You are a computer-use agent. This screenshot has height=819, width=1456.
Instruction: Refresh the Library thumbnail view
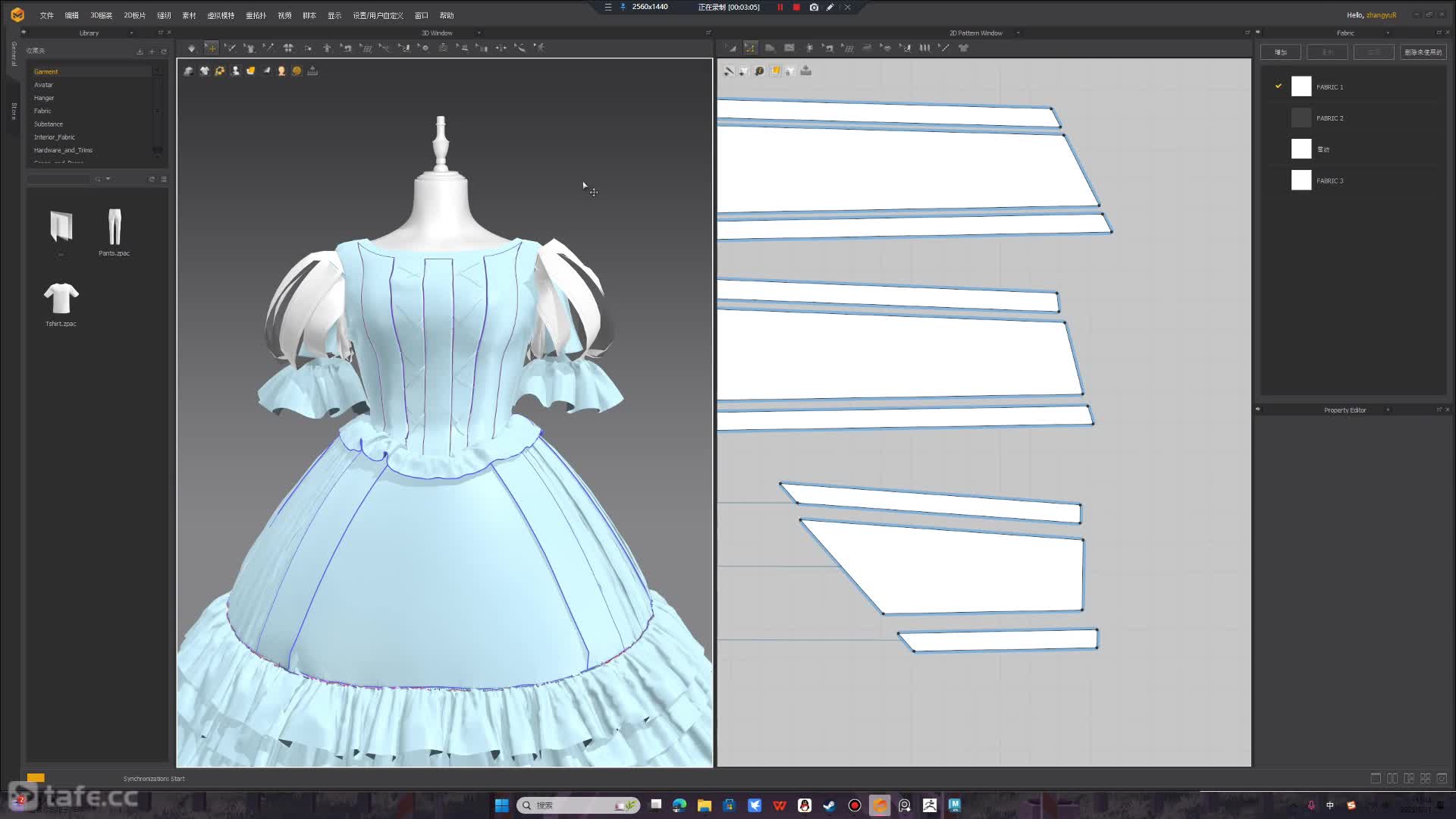(152, 179)
